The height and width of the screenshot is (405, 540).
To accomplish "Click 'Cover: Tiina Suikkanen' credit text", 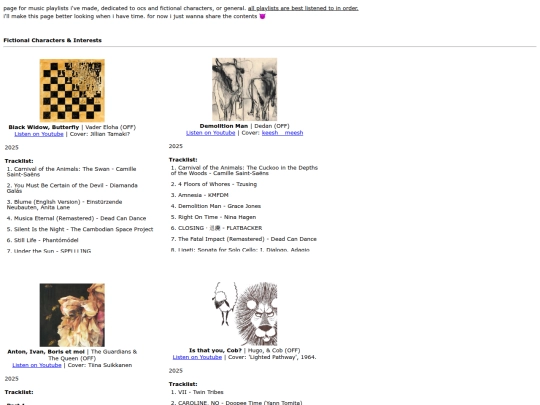I will [x=100, y=365].
